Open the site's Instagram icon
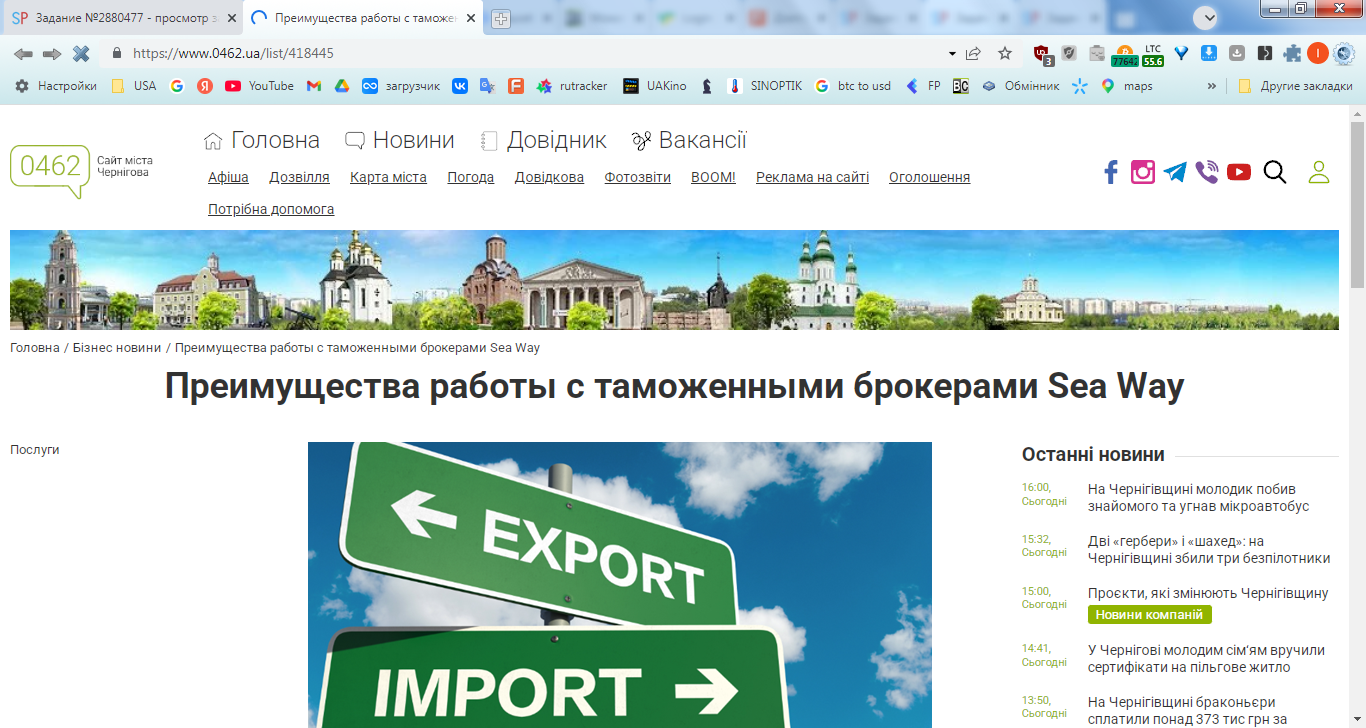 (x=1143, y=172)
